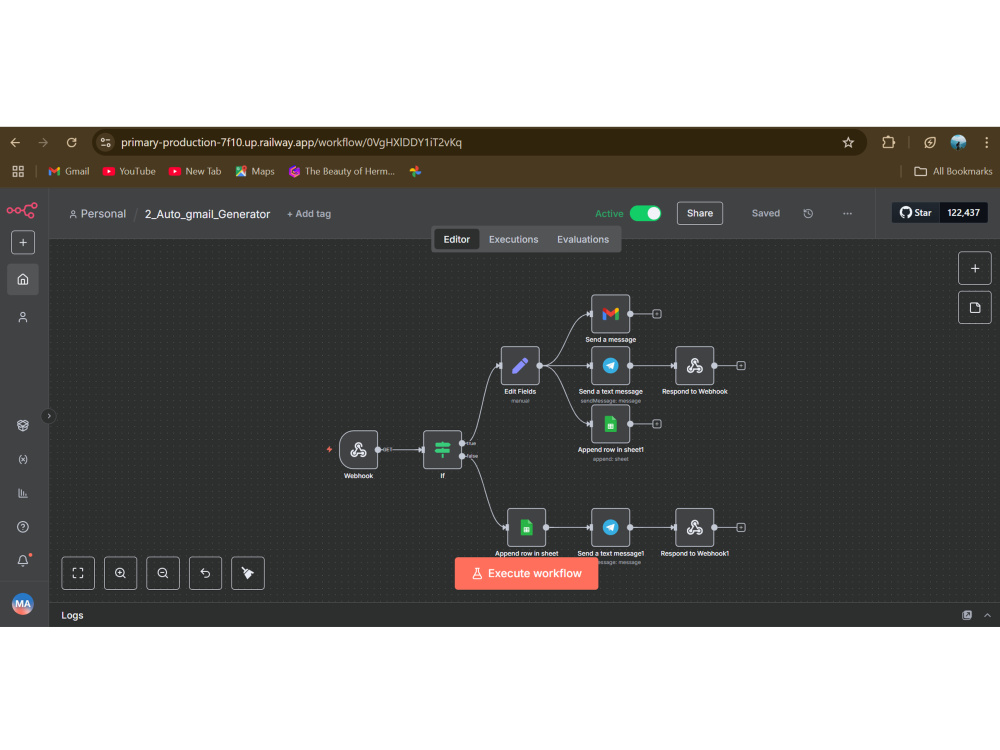Viewport: 1000px width, 750px height.
Task: Open the Insights bar chart sidebar icon
Action: [x=23, y=493]
